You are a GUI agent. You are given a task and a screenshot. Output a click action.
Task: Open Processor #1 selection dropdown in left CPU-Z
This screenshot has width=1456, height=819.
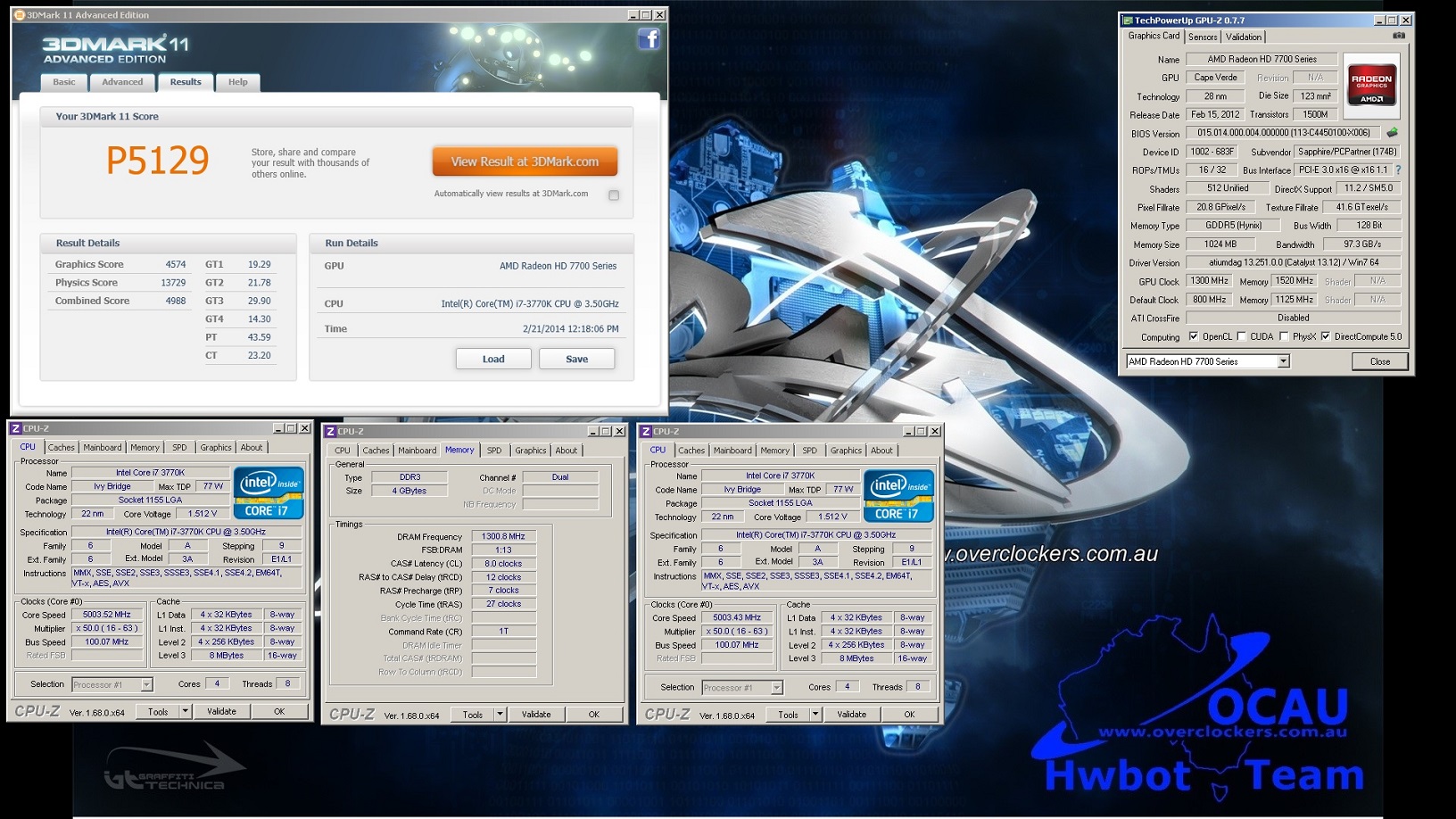[x=146, y=684]
